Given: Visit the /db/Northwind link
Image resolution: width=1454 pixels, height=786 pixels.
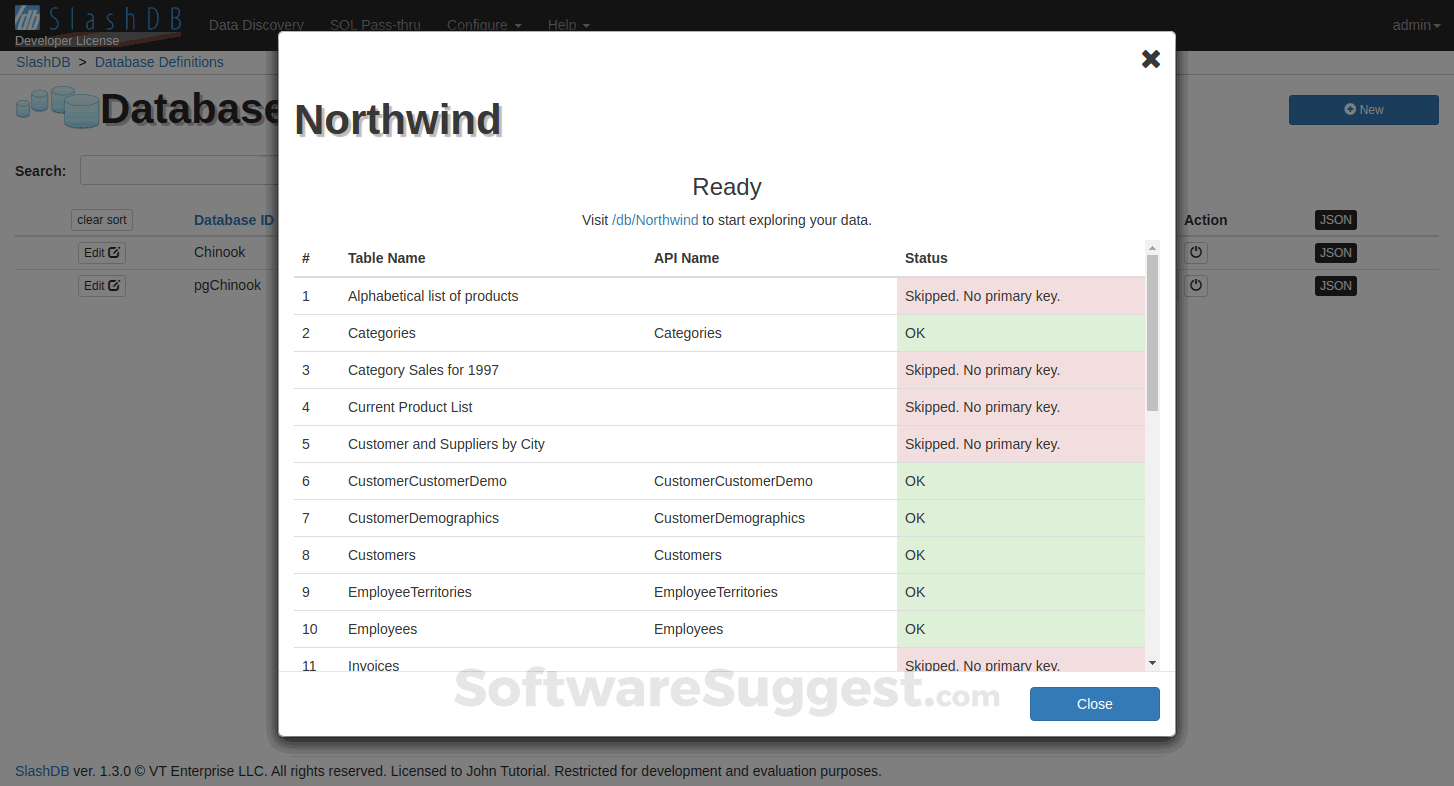Looking at the screenshot, I should [x=655, y=220].
